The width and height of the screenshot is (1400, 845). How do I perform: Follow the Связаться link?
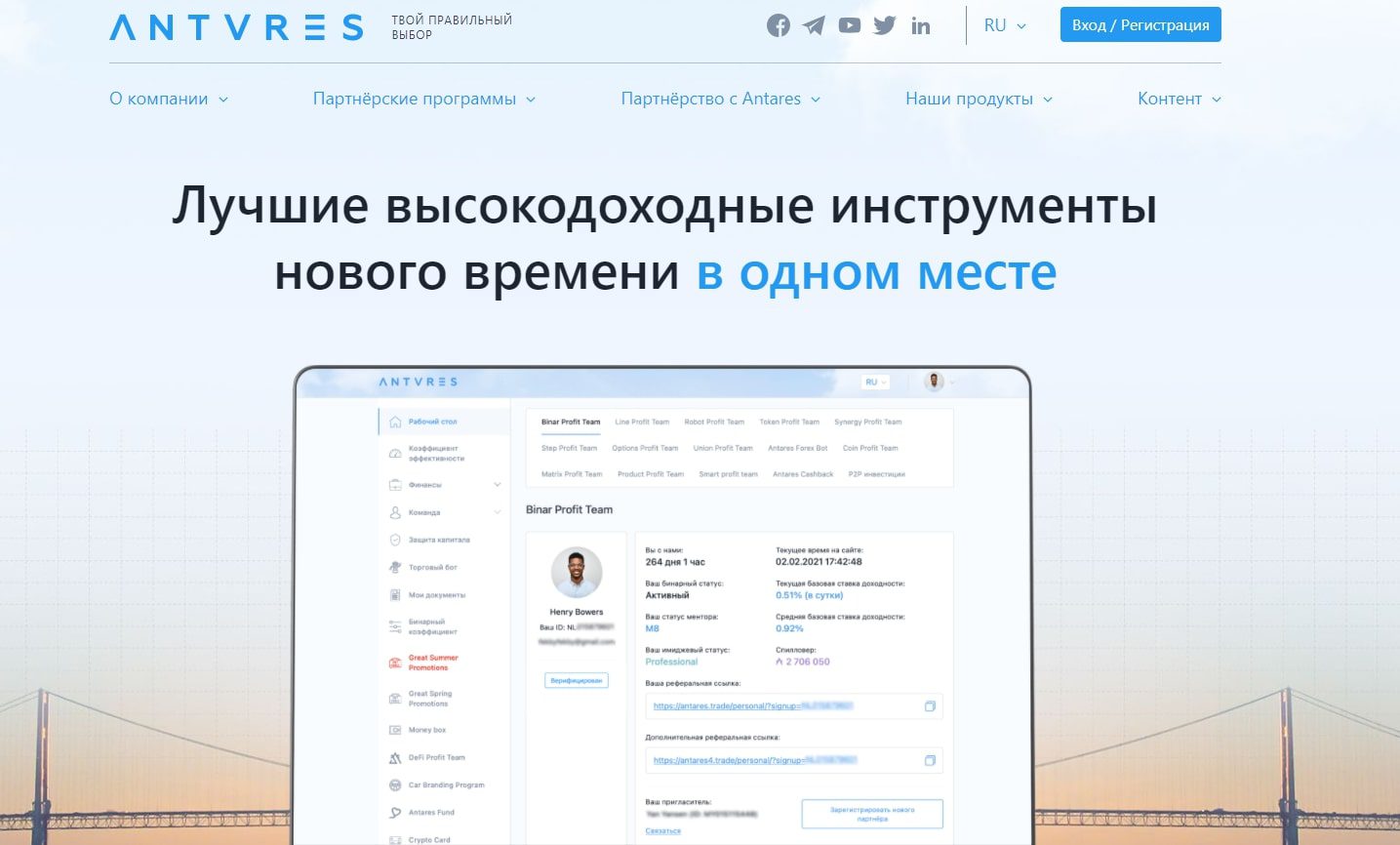point(663,831)
